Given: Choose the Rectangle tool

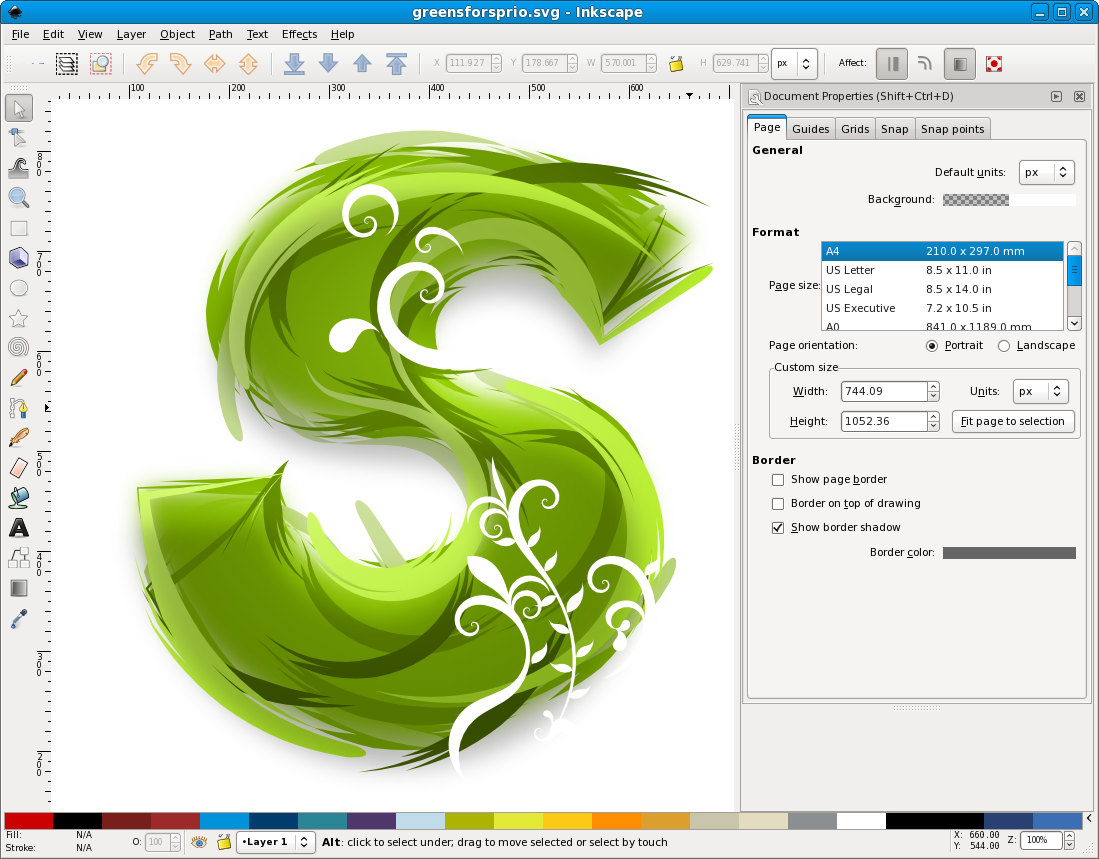Looking at the screenshot, I should coord(18,227).
